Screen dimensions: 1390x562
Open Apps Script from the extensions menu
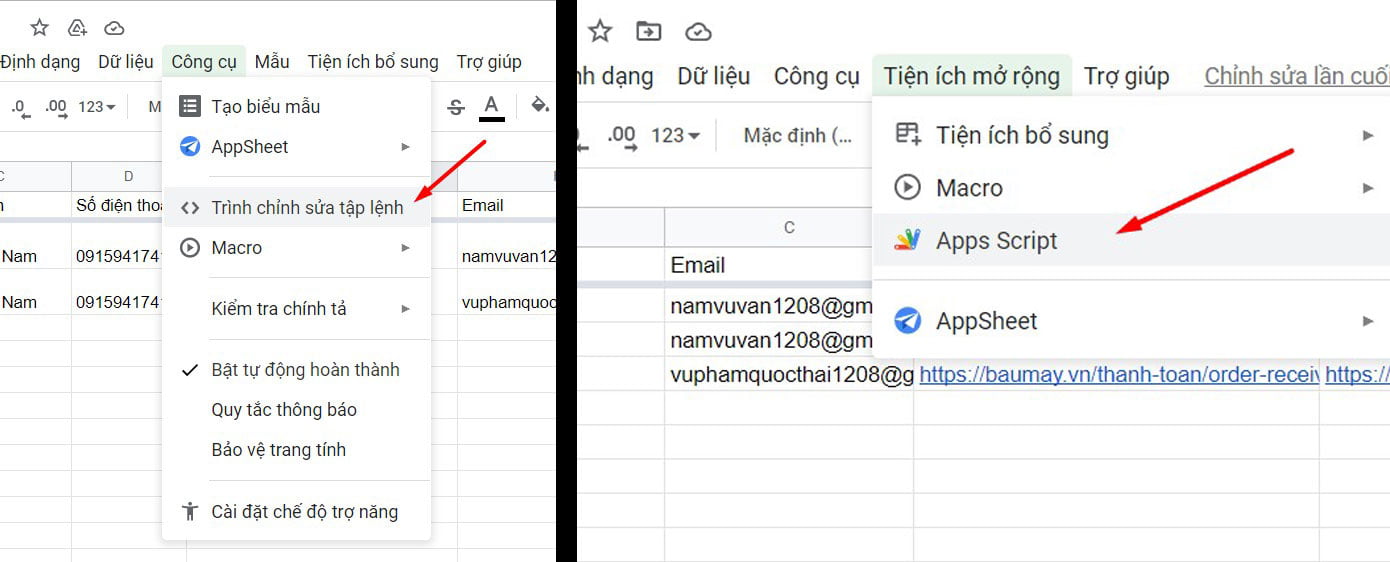click(996, 241)
